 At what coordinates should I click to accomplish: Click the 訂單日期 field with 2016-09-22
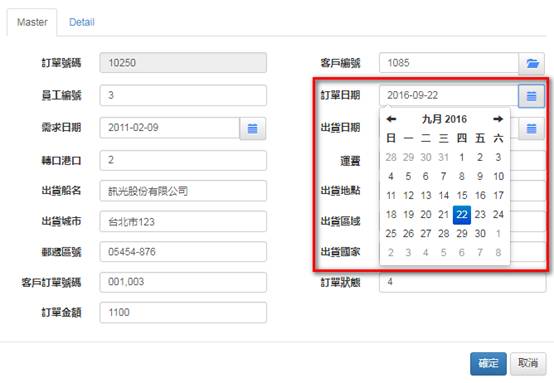pos(449,95)
